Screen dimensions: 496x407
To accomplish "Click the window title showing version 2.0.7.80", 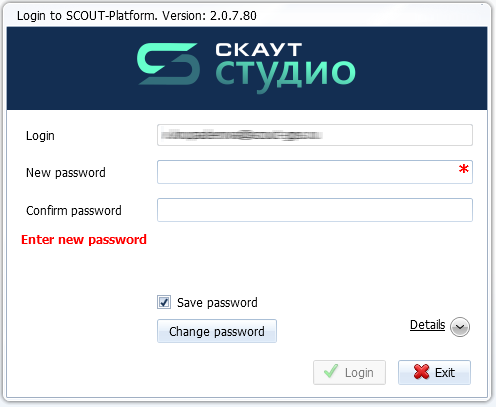I will [x=137, y=16].
